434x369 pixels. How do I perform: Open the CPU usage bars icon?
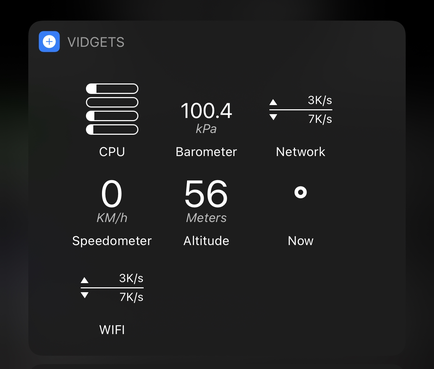pos(112,109)
